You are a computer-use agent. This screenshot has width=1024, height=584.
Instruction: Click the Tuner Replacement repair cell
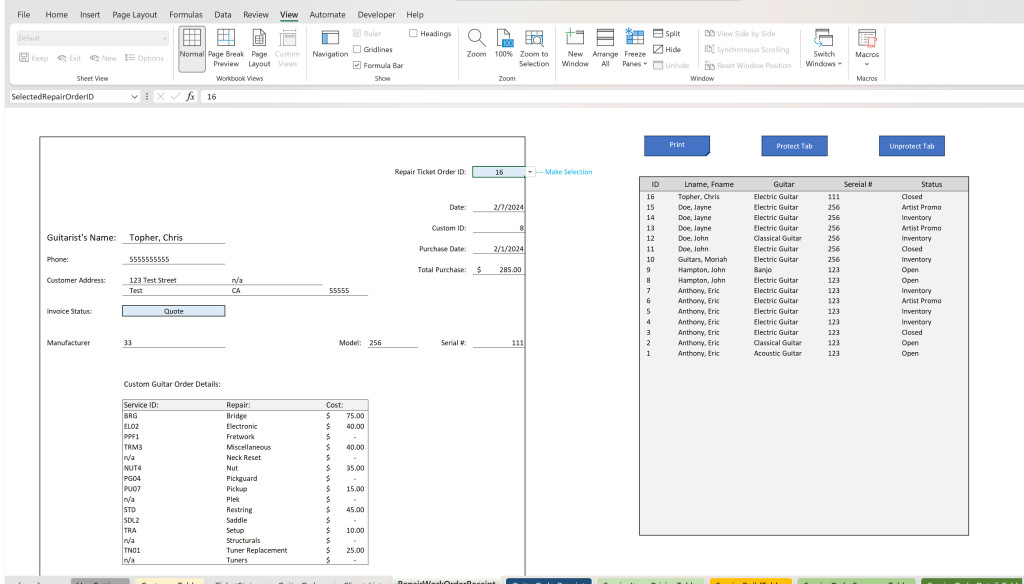274,550
